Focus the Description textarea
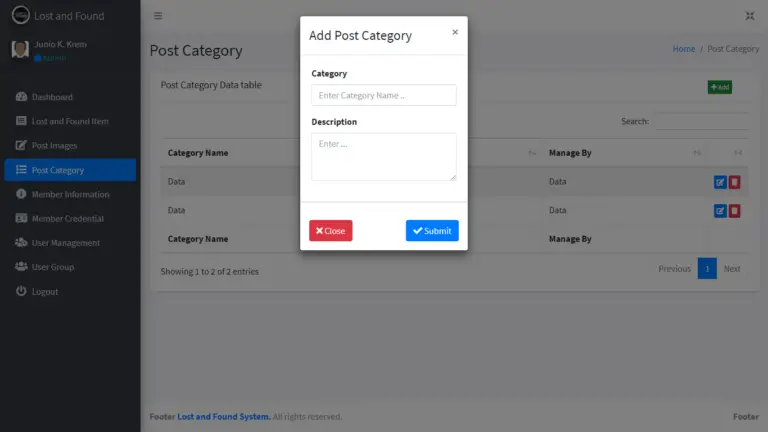 tap(384, 157)
